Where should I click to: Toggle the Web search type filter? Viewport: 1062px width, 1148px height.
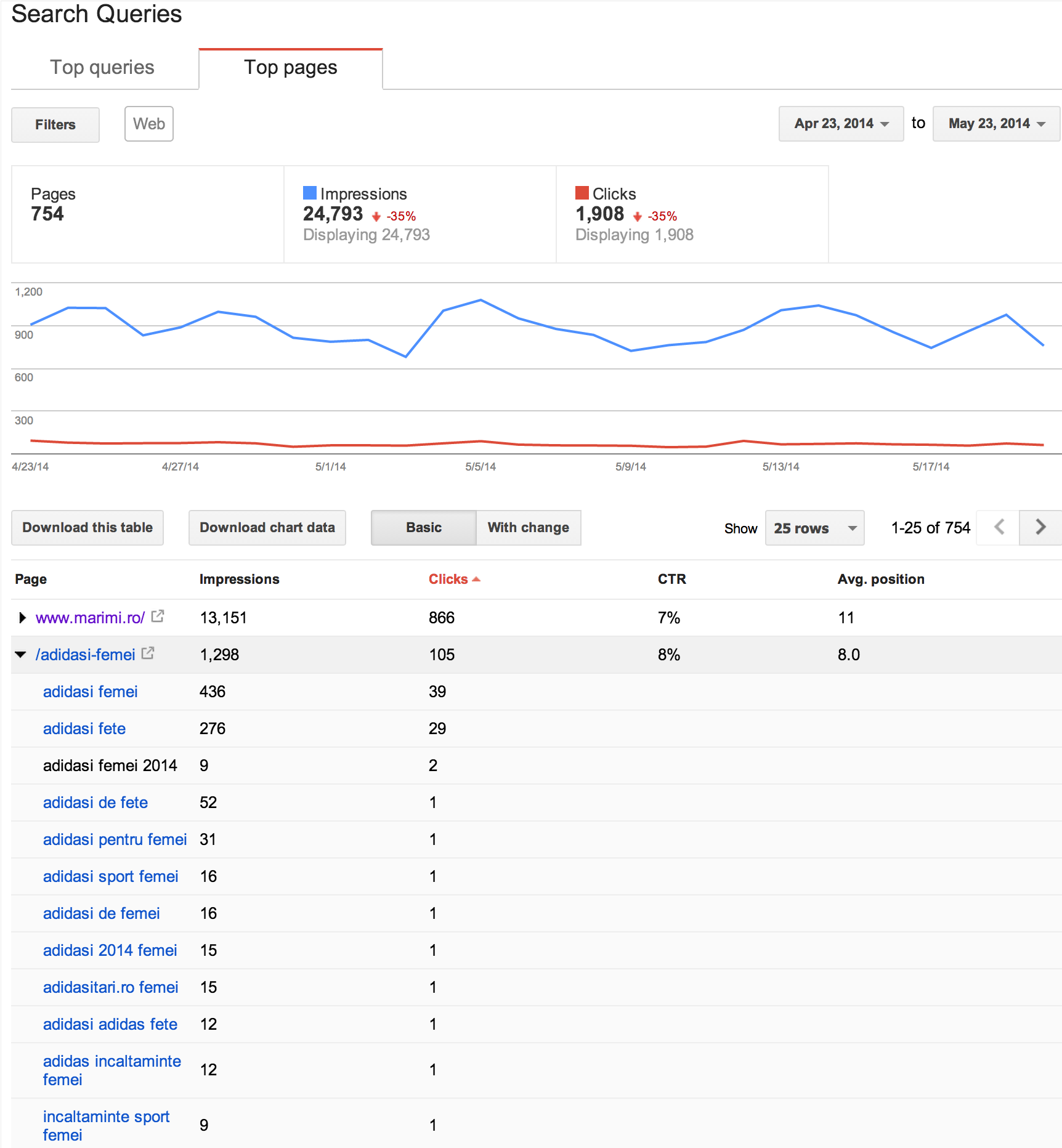(148, 124)
